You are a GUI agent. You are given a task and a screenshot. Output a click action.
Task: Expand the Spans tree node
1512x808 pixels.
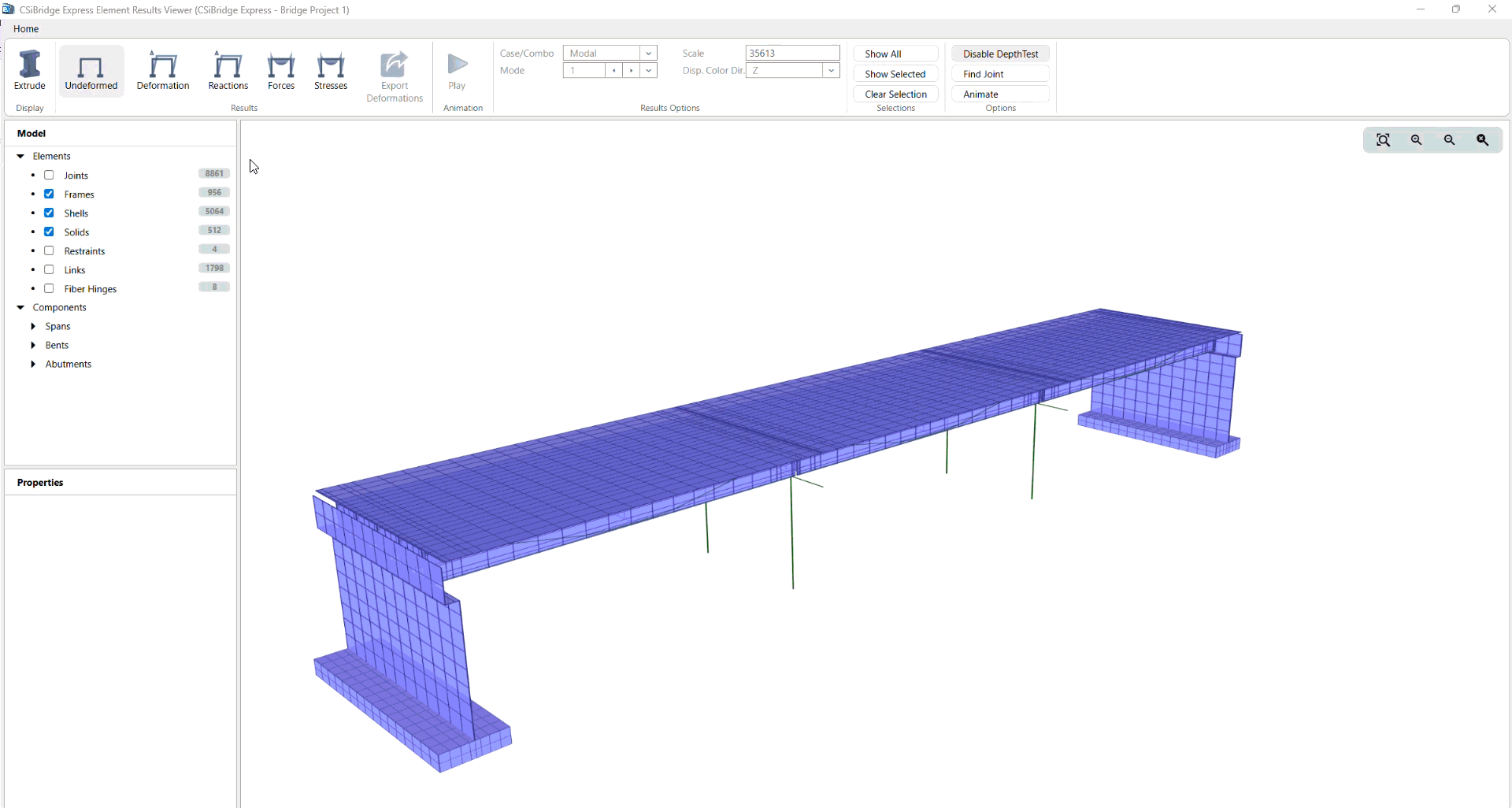(x=33, y=326)
